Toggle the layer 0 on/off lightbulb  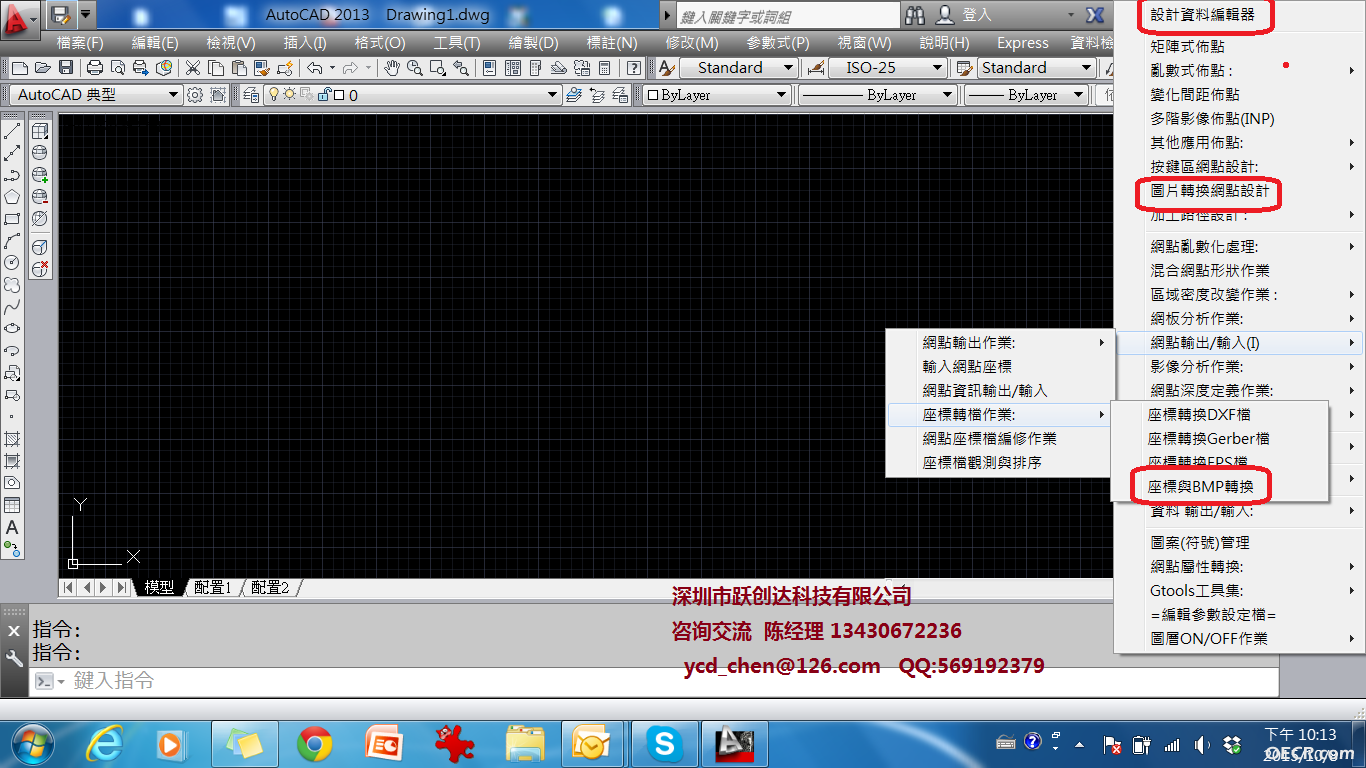[273, 95]
